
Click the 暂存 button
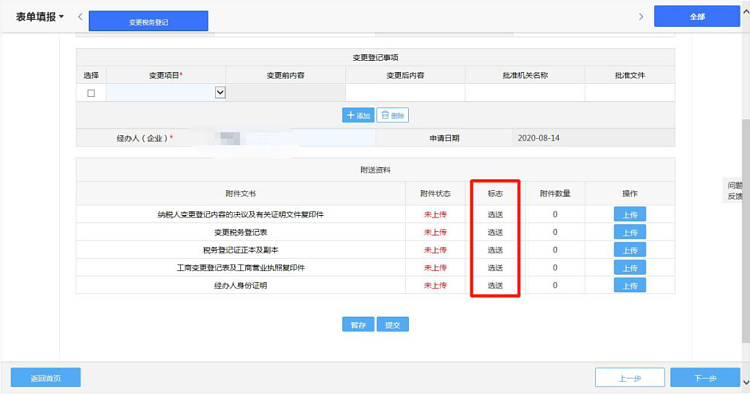tap(358, 325)
